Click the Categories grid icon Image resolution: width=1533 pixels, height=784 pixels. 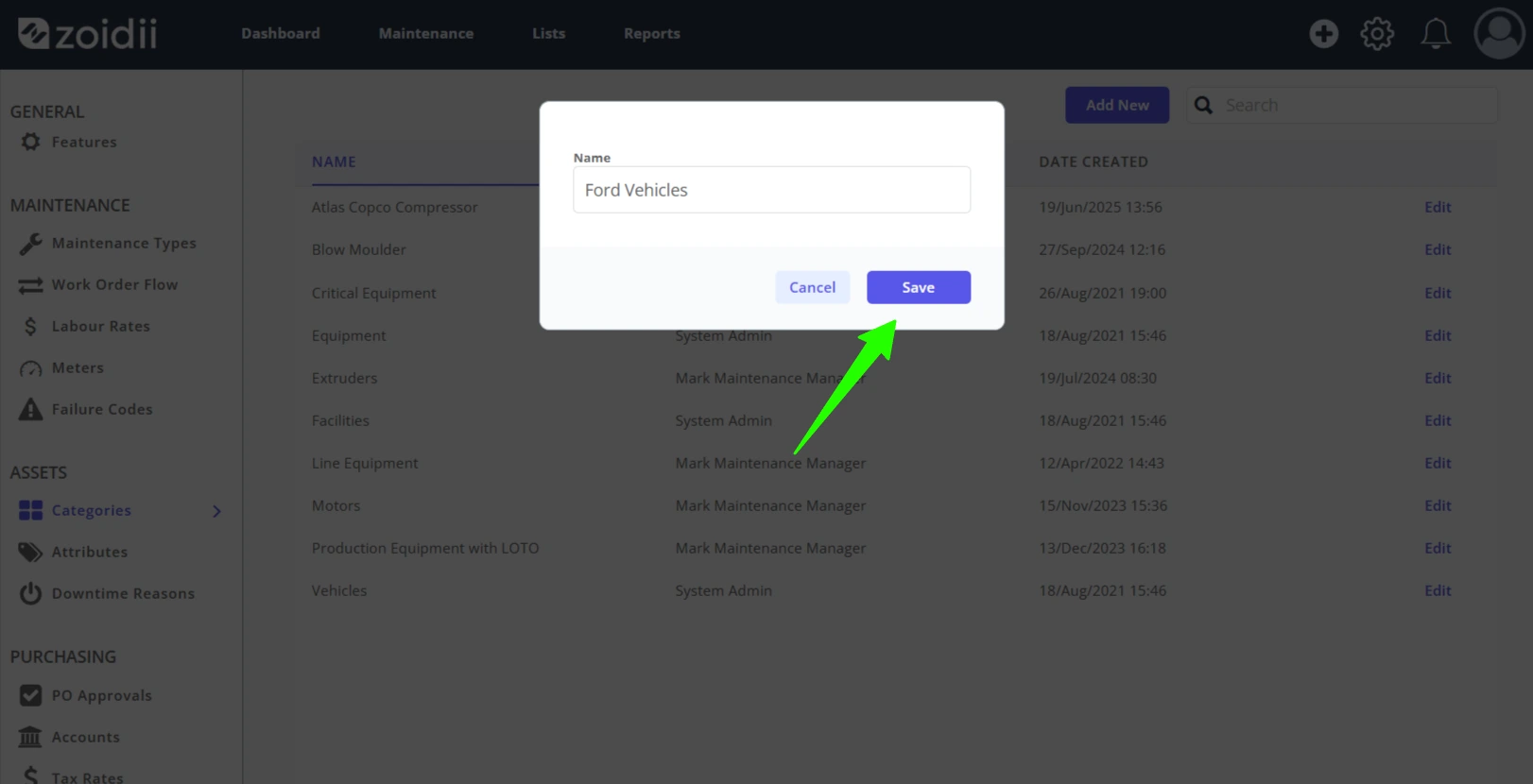[31, 511]
